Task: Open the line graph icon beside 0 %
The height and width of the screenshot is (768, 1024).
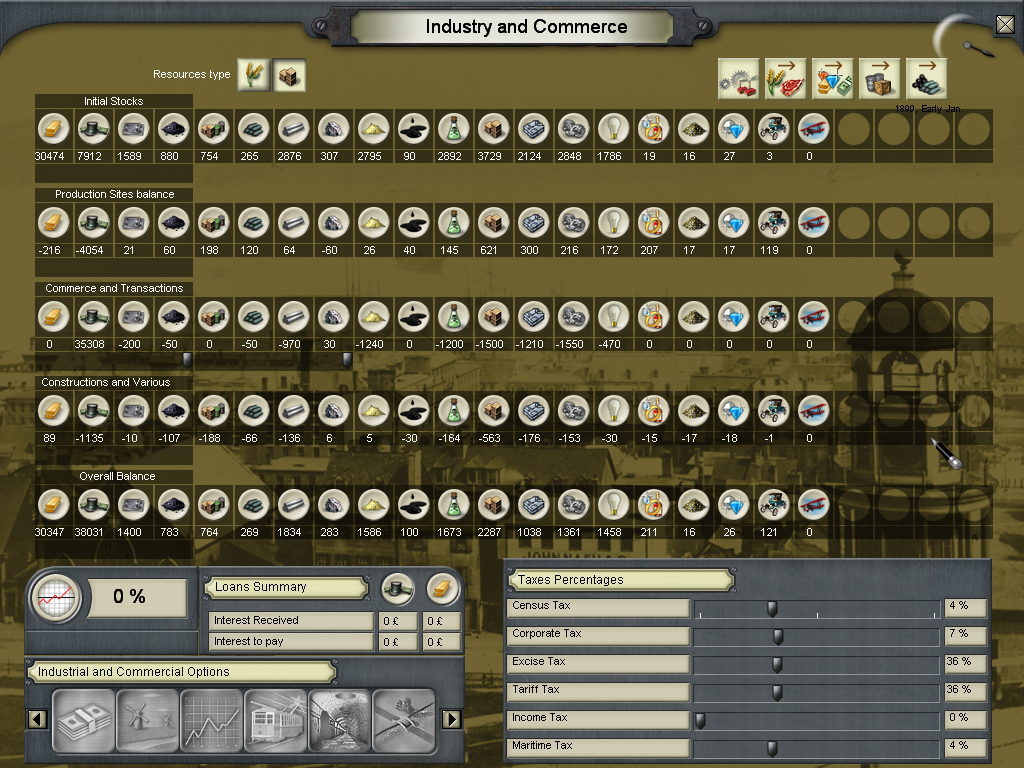Action: [54, 598]
